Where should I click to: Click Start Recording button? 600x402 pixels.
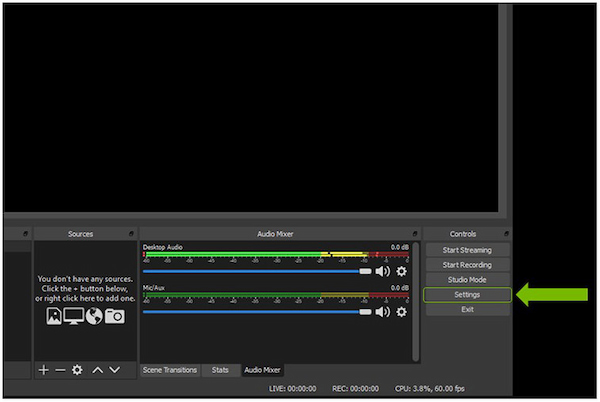[x=467, y=265]
